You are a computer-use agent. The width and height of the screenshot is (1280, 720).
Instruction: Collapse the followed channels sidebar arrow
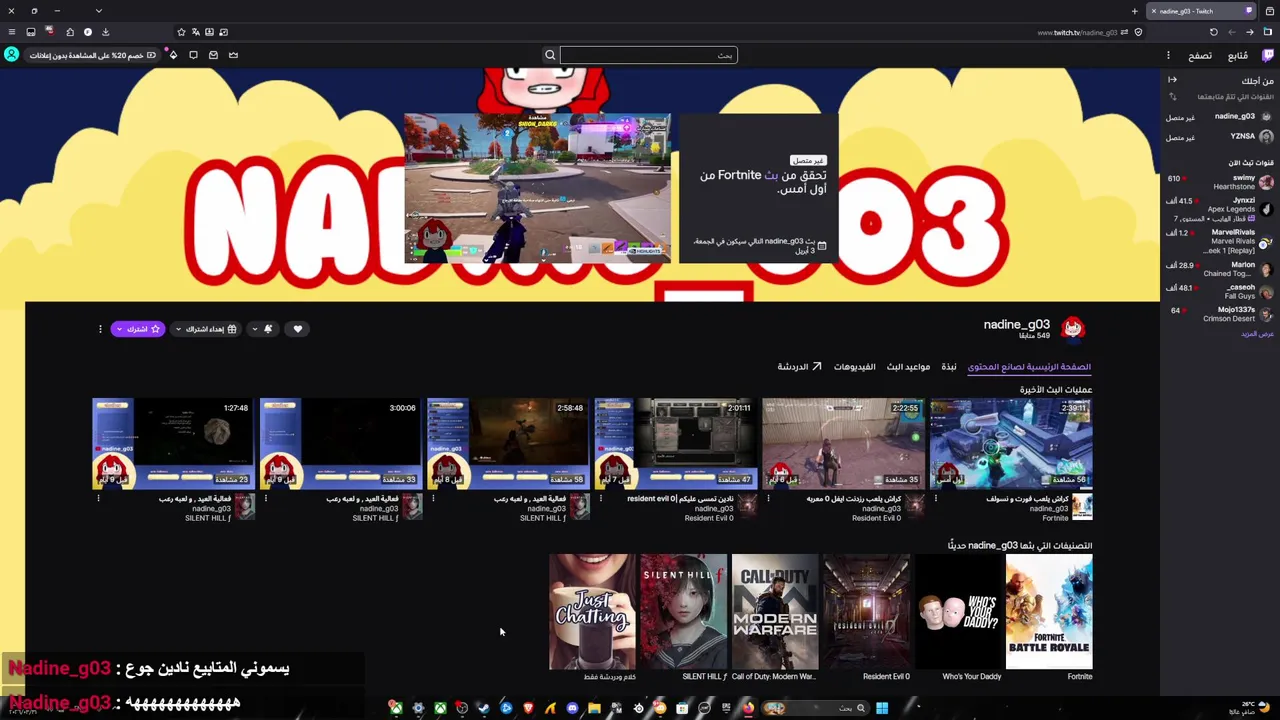click(x=1172, y=80)
